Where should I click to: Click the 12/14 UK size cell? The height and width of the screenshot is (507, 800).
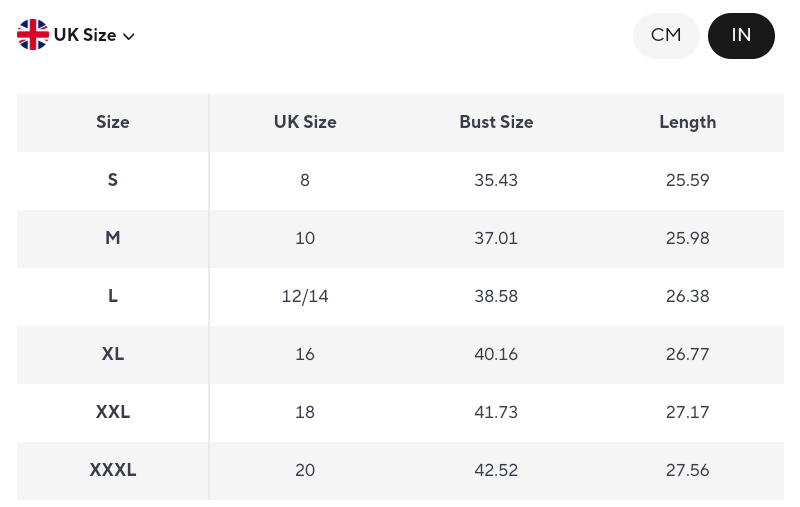(305, 297)
